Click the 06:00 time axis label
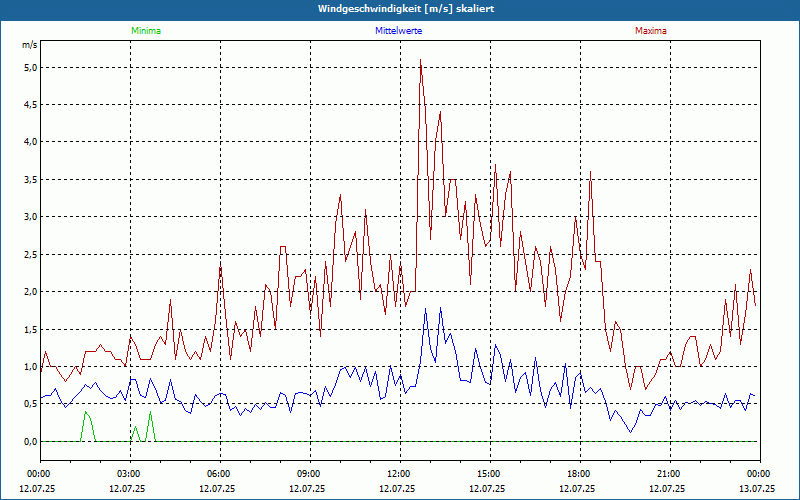The width and height of the screenshot is (800, 500). click(220, 474)
